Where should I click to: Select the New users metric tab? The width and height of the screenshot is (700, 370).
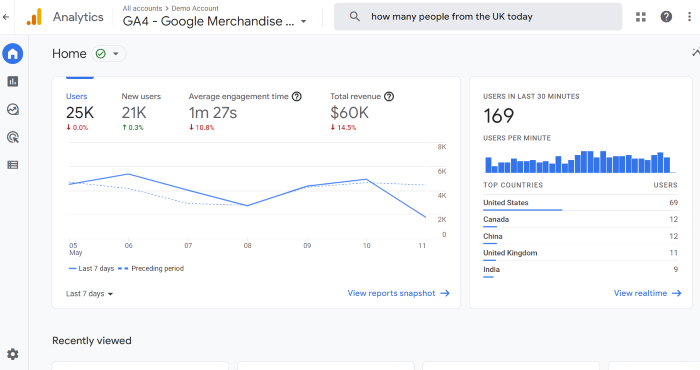coord(141,112)
